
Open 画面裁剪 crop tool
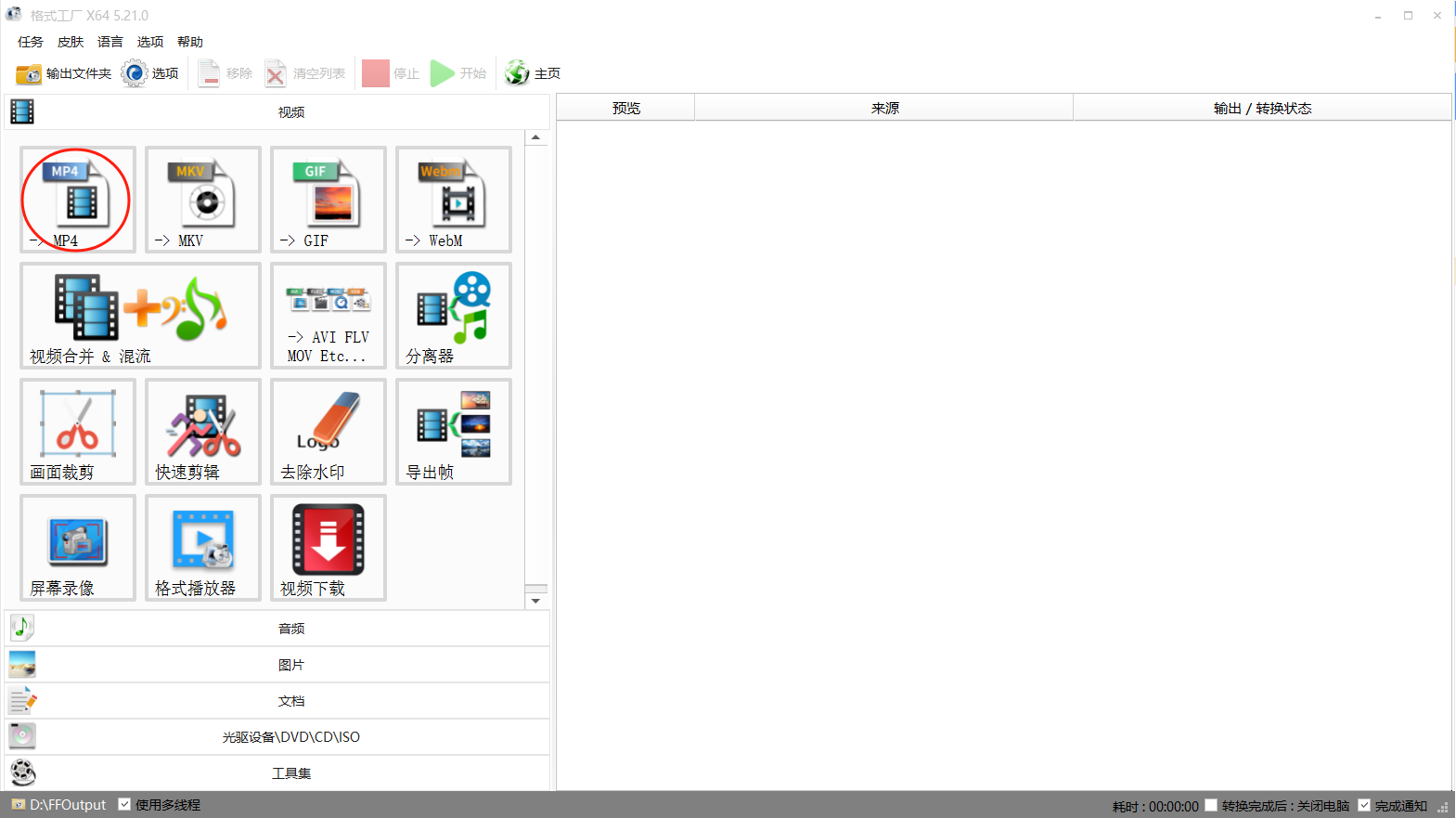[x=78, y=432]
